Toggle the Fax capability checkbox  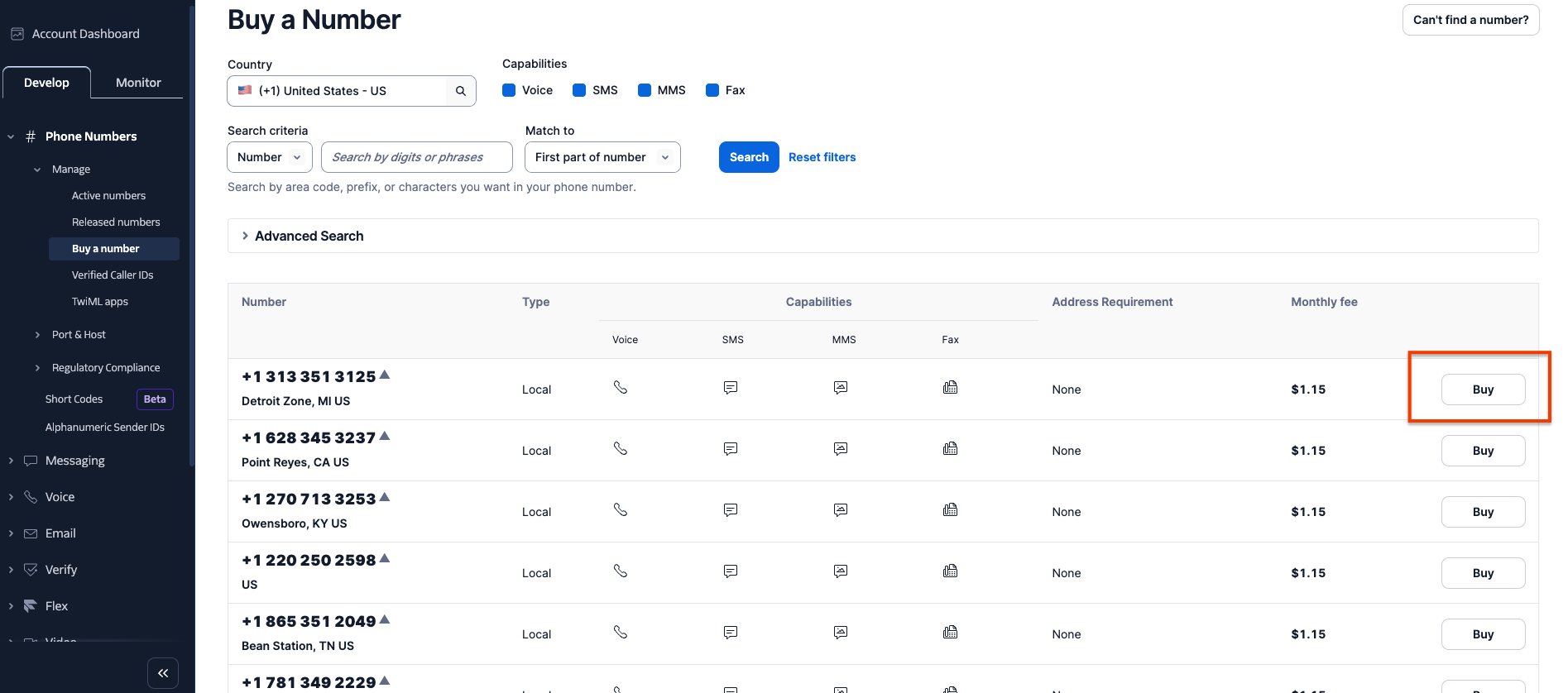tap(712, 90)
